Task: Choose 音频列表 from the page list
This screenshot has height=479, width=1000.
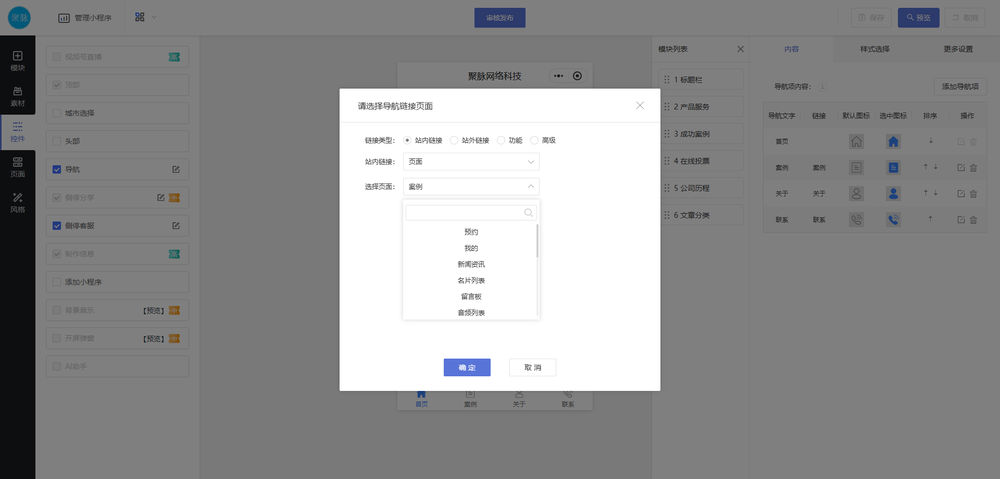Action: (471, 313)
